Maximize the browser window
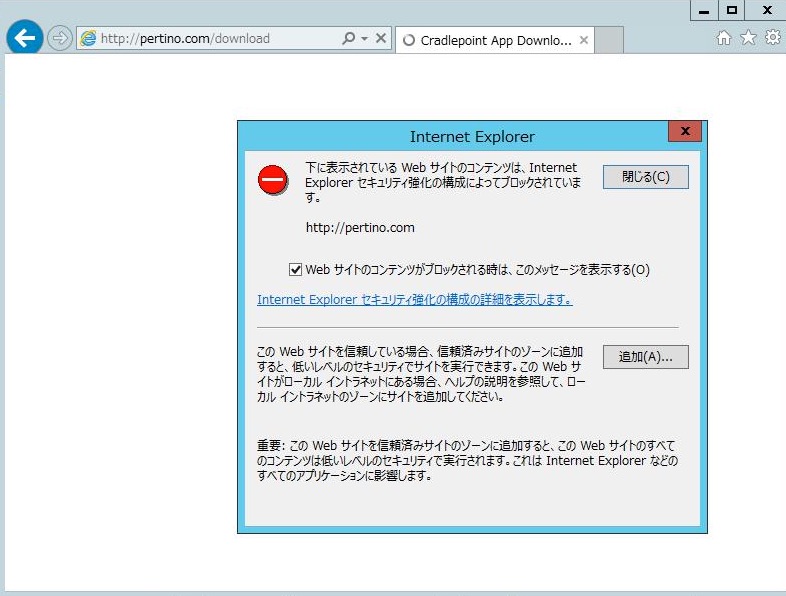The width and height of the screenshot is (786, 596). pyautogui.click(x=731, y=10)
